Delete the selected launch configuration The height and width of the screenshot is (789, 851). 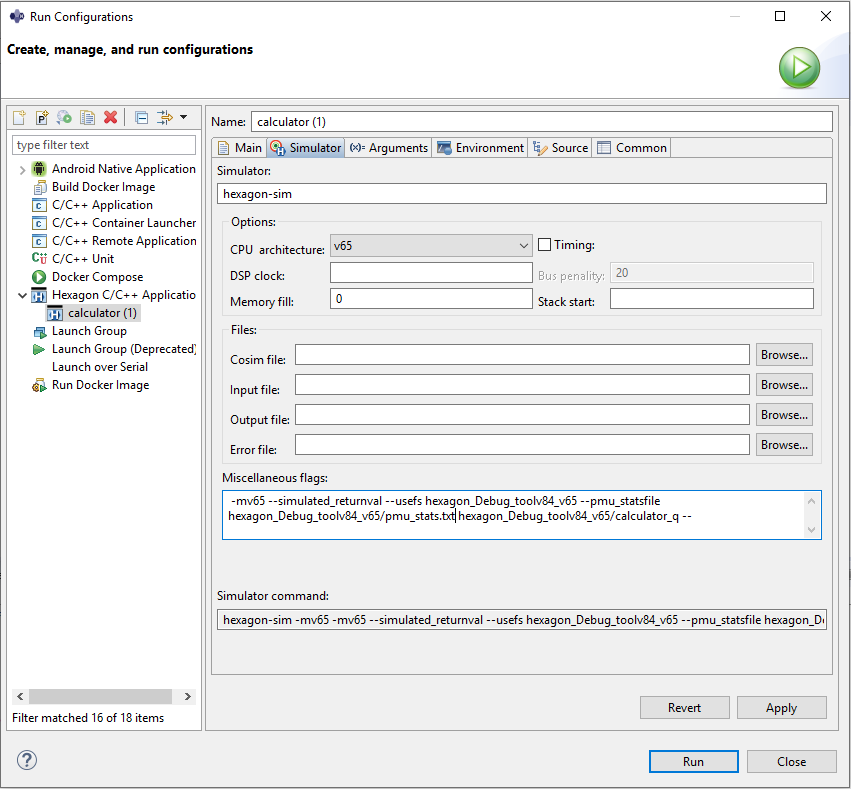click(111, 117)
